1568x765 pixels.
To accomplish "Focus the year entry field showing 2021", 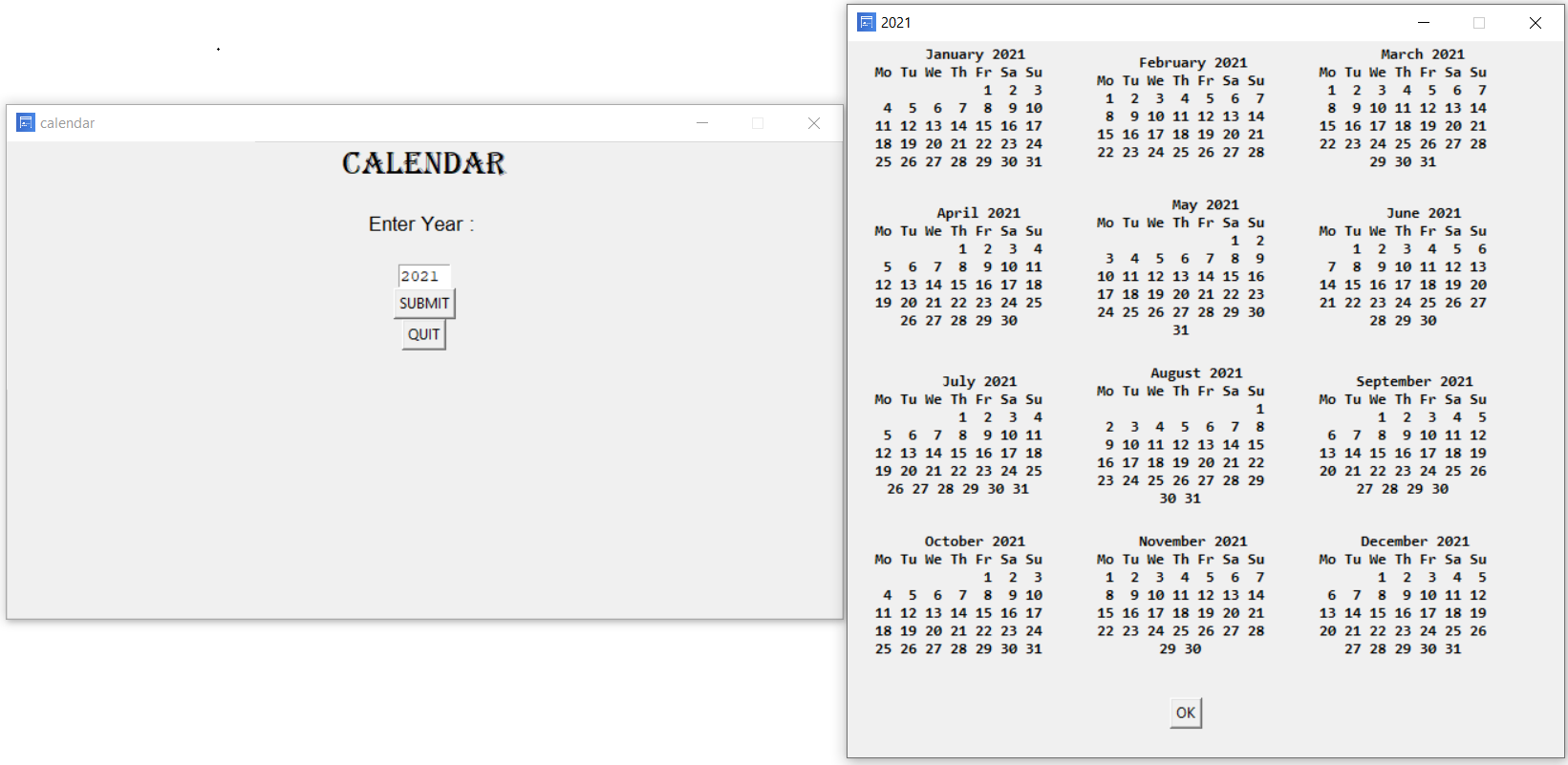I will coord(423,276).
